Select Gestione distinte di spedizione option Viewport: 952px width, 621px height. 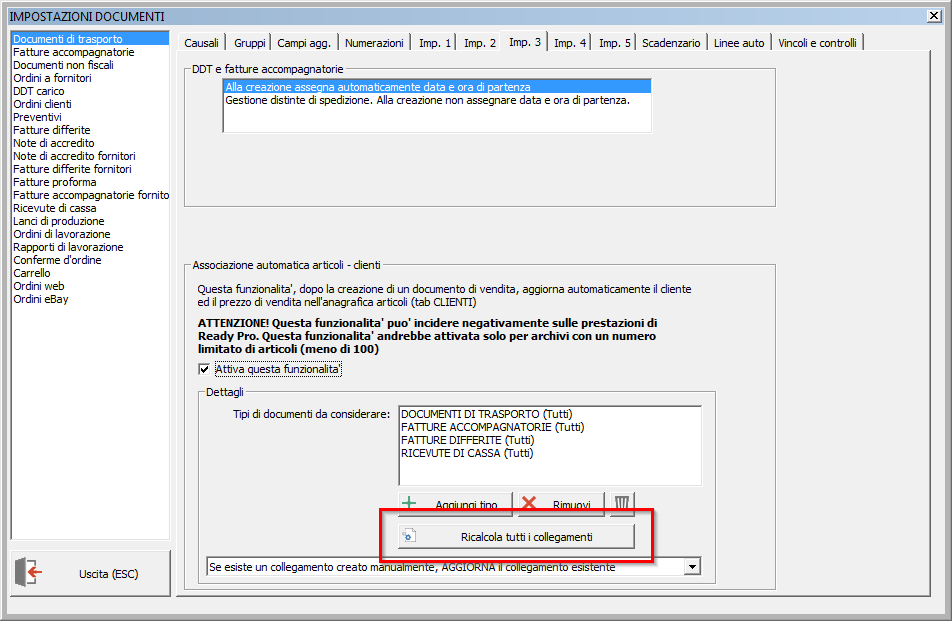(437, 100)
